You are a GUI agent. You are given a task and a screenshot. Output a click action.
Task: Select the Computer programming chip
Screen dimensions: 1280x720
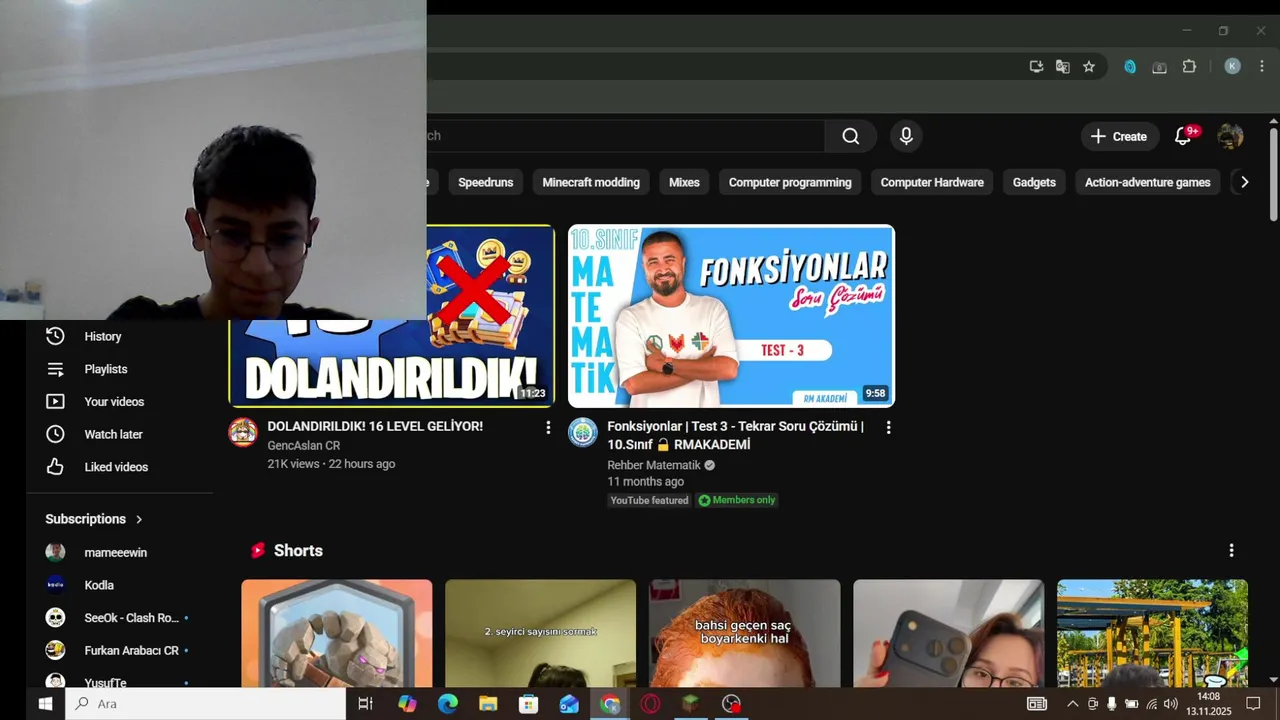[790, 182]
